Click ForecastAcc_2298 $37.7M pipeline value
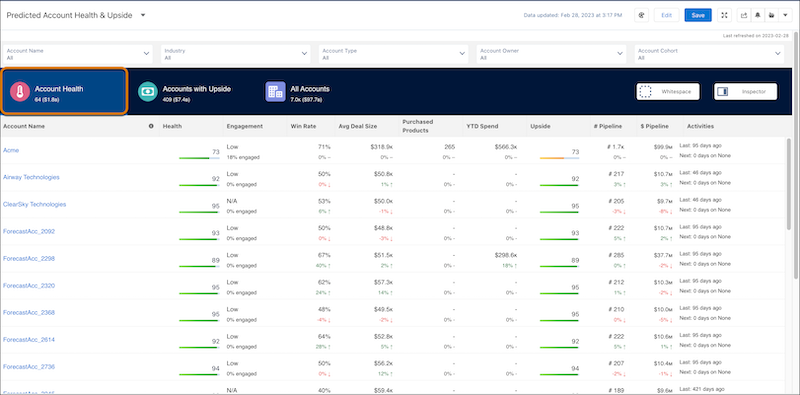The image size is (800, 395). pos(664,255)
